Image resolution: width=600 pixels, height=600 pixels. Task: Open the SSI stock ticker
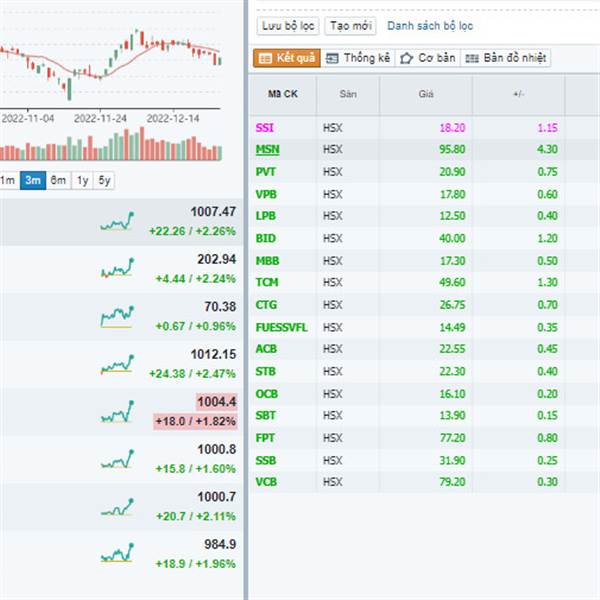264,127
